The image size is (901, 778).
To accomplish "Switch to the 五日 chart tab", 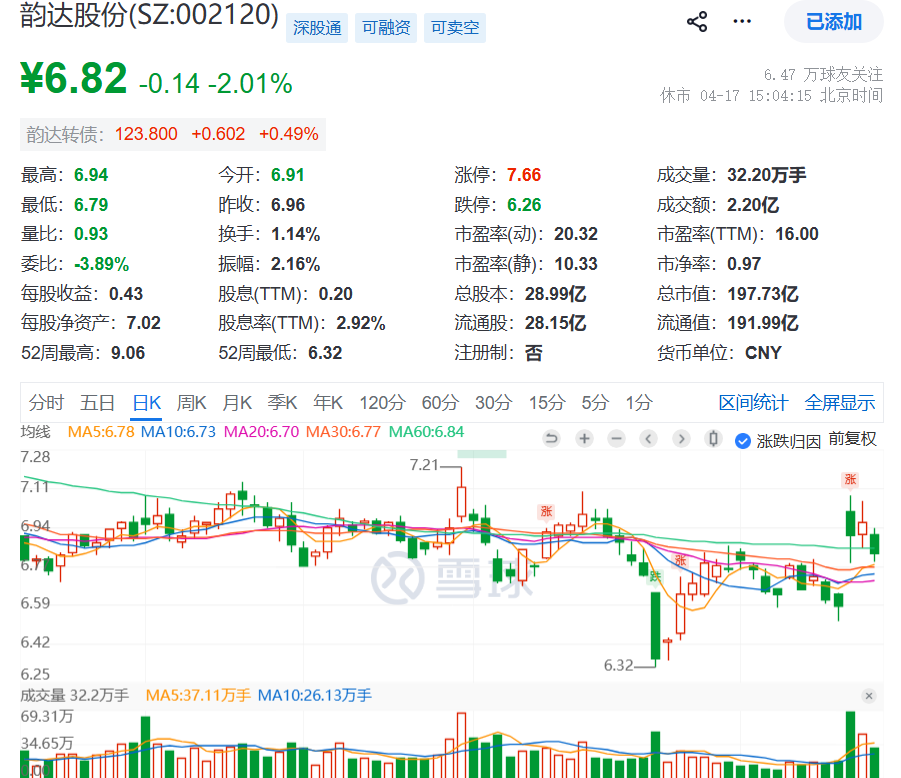I will tap(97, 403).
